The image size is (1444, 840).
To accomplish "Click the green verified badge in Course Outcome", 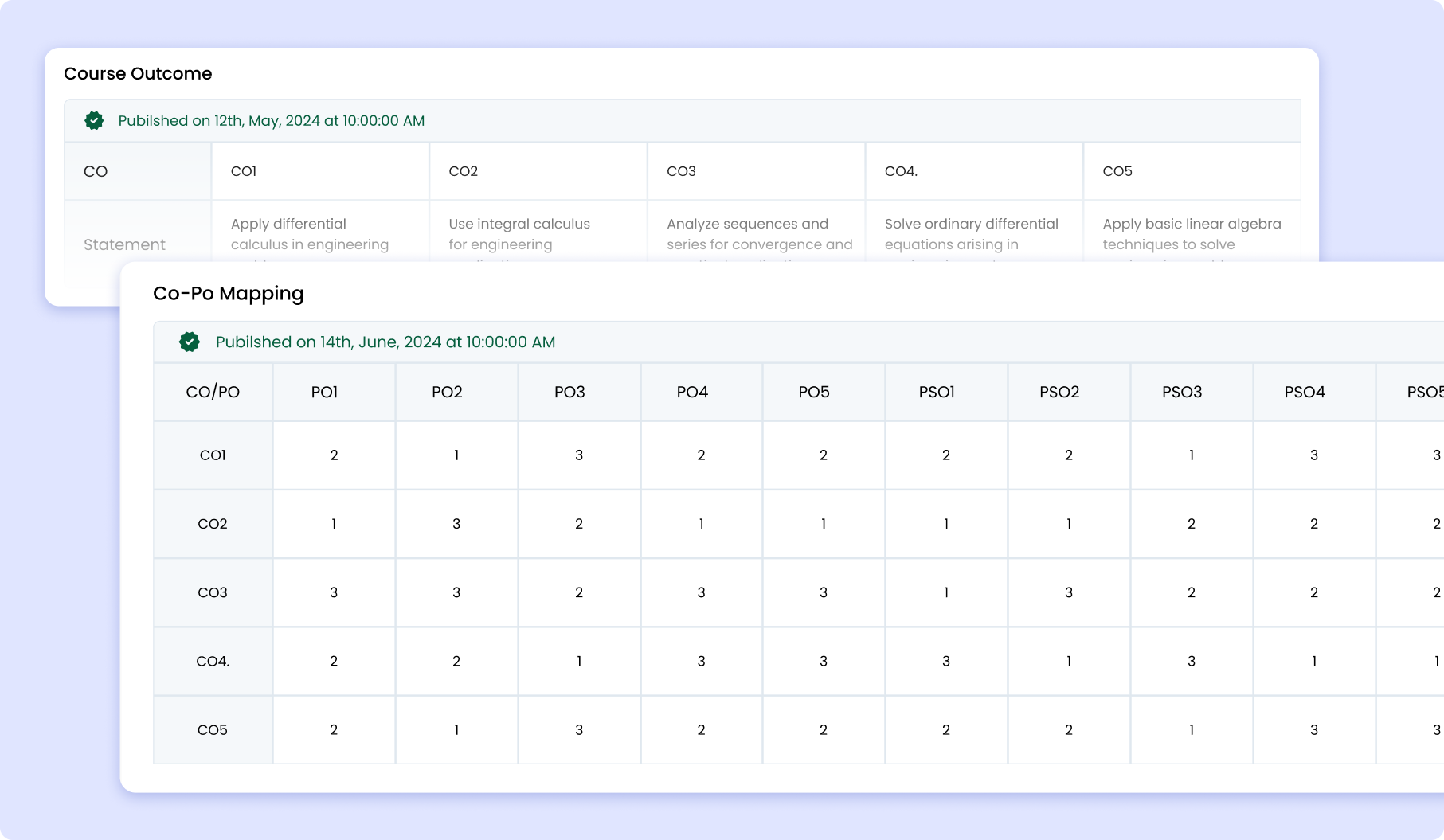I will coord(94,121).
